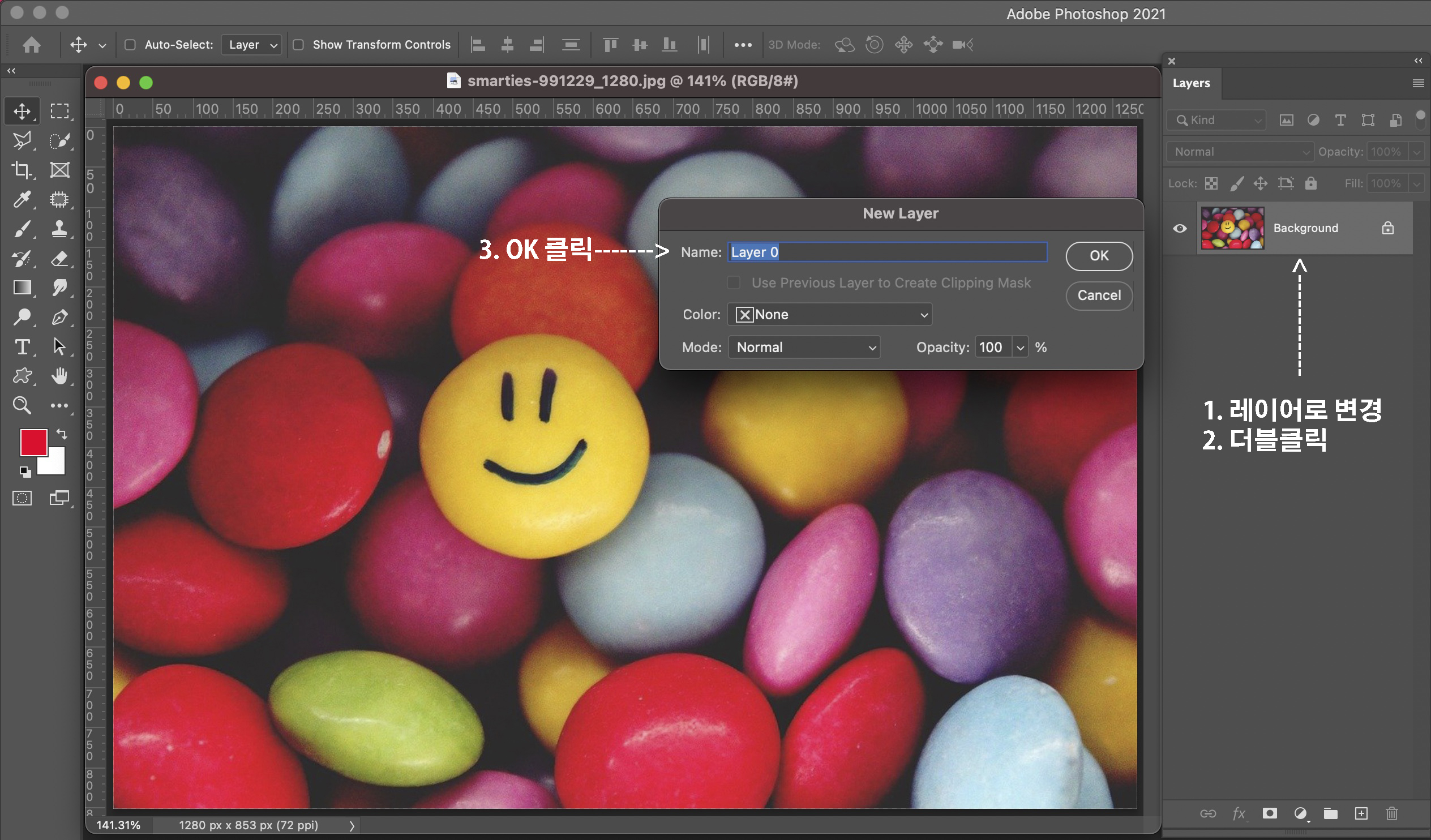Open the Mode Normal dropdown in dialog
The image size is (1431, 840).
tap(804, 347)
